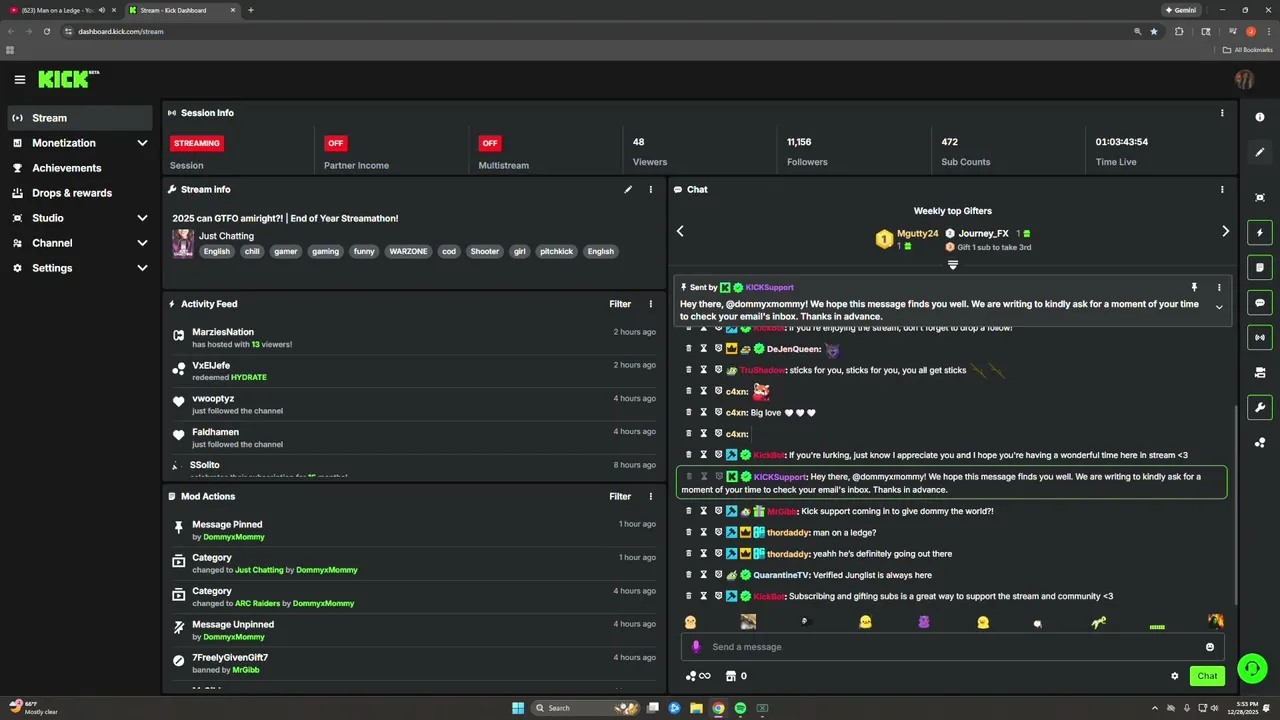Screen dimensions: 1280x720
Task: Open the info icon in right sidebar
Action: pyautogui.click(x=1259, y=117)
